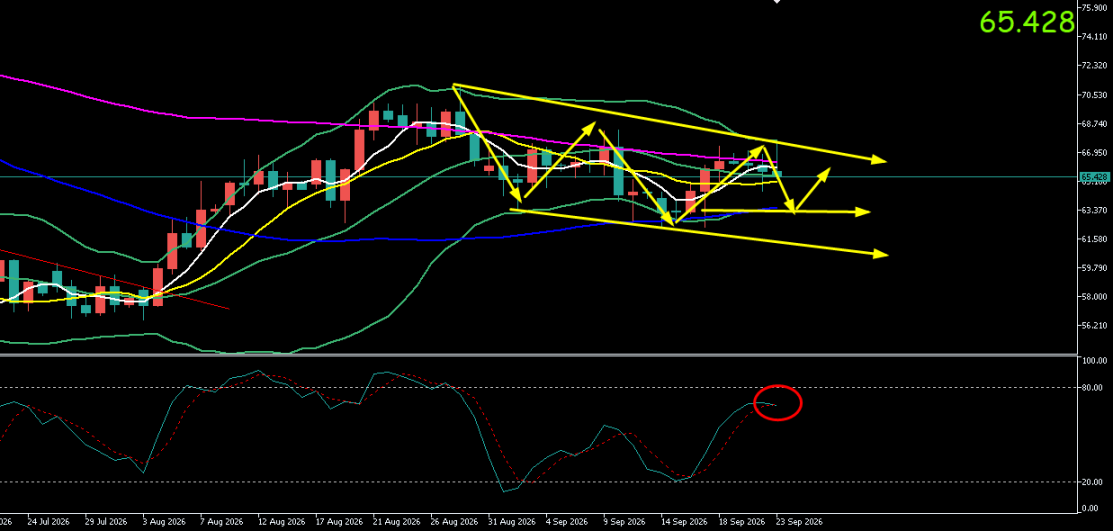The height and width of the screenshot is (531, 1113).
Task: Click the 23 Sep 2026 date on time axis
Action: tap(799, 521)
